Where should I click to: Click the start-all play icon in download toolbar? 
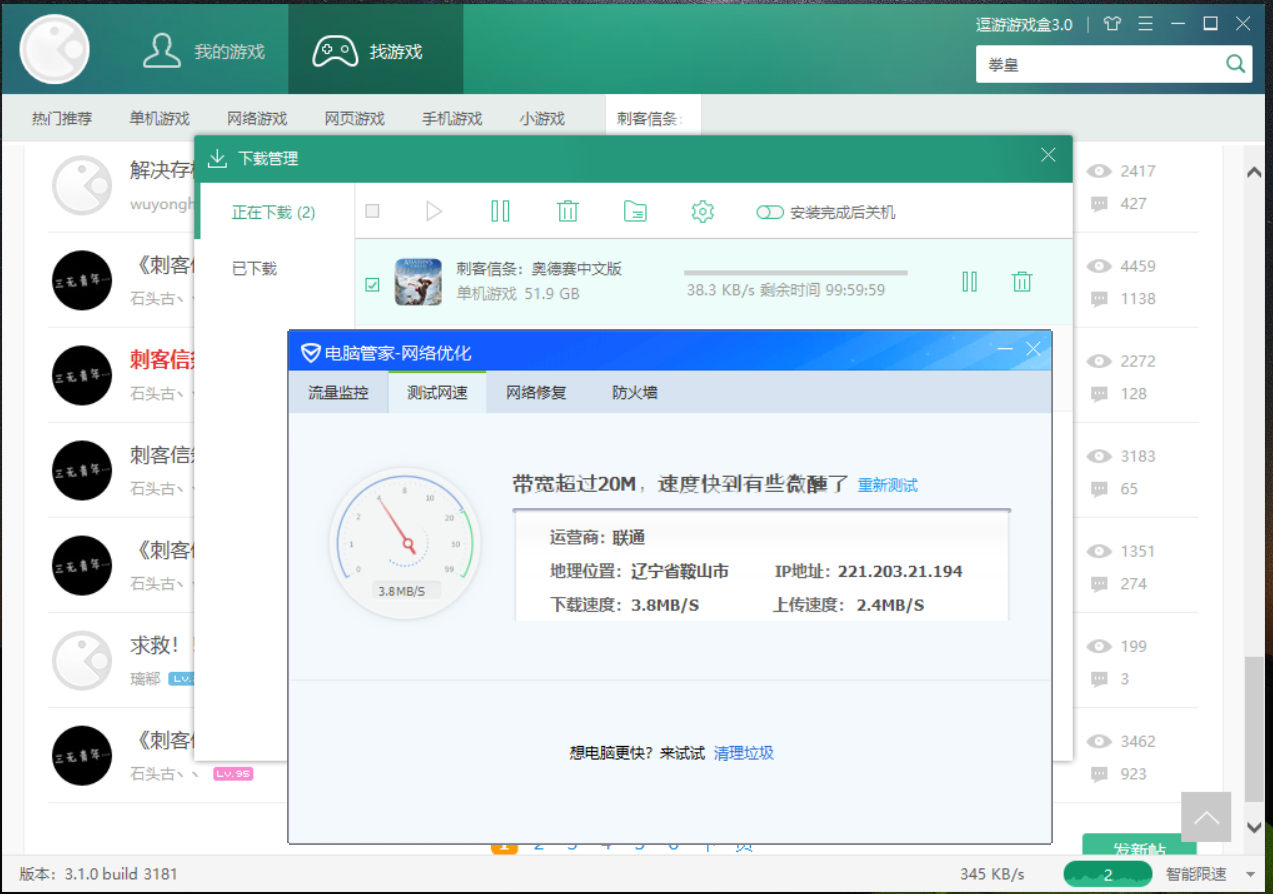tap(433, 211)
